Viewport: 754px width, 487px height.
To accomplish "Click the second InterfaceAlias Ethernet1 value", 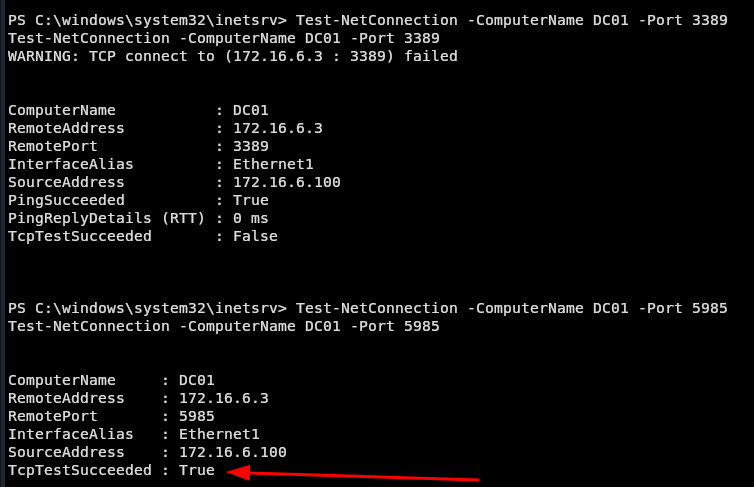I will pos(219,434).
